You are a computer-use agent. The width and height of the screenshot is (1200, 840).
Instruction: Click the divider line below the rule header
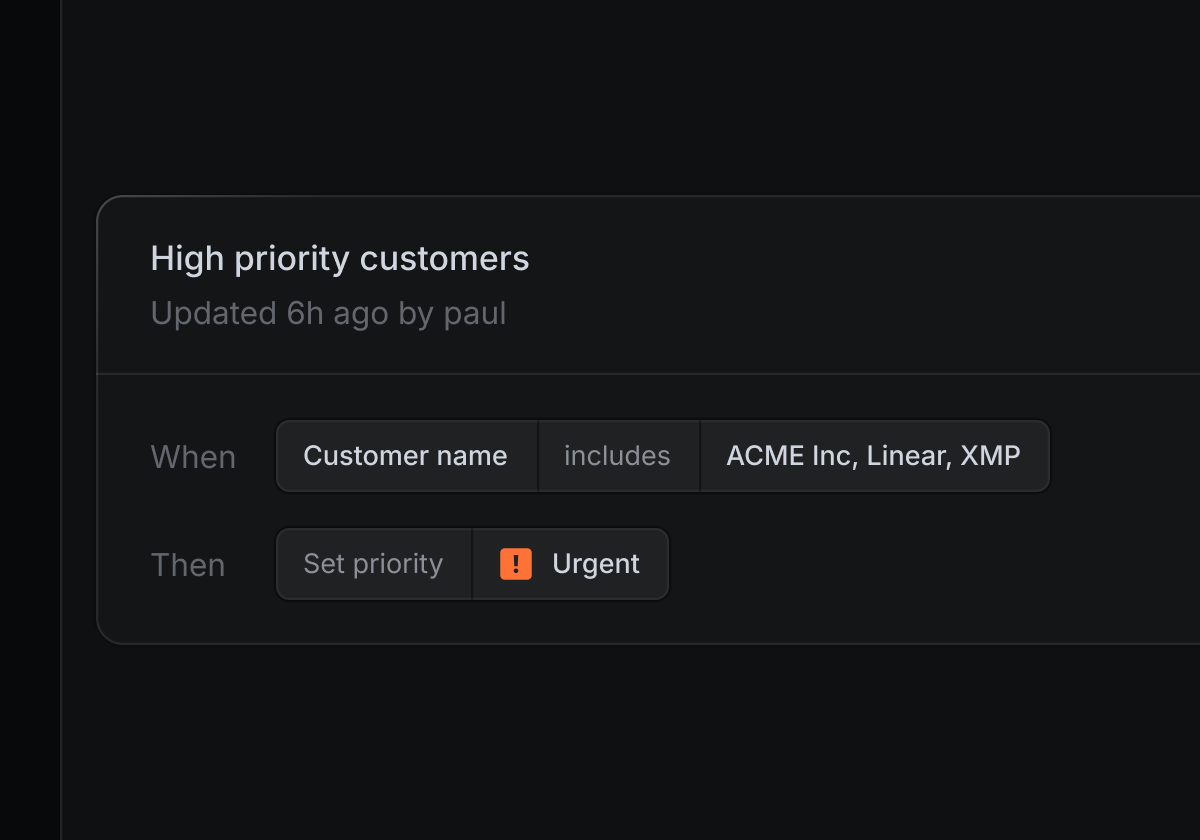(650, 374)
